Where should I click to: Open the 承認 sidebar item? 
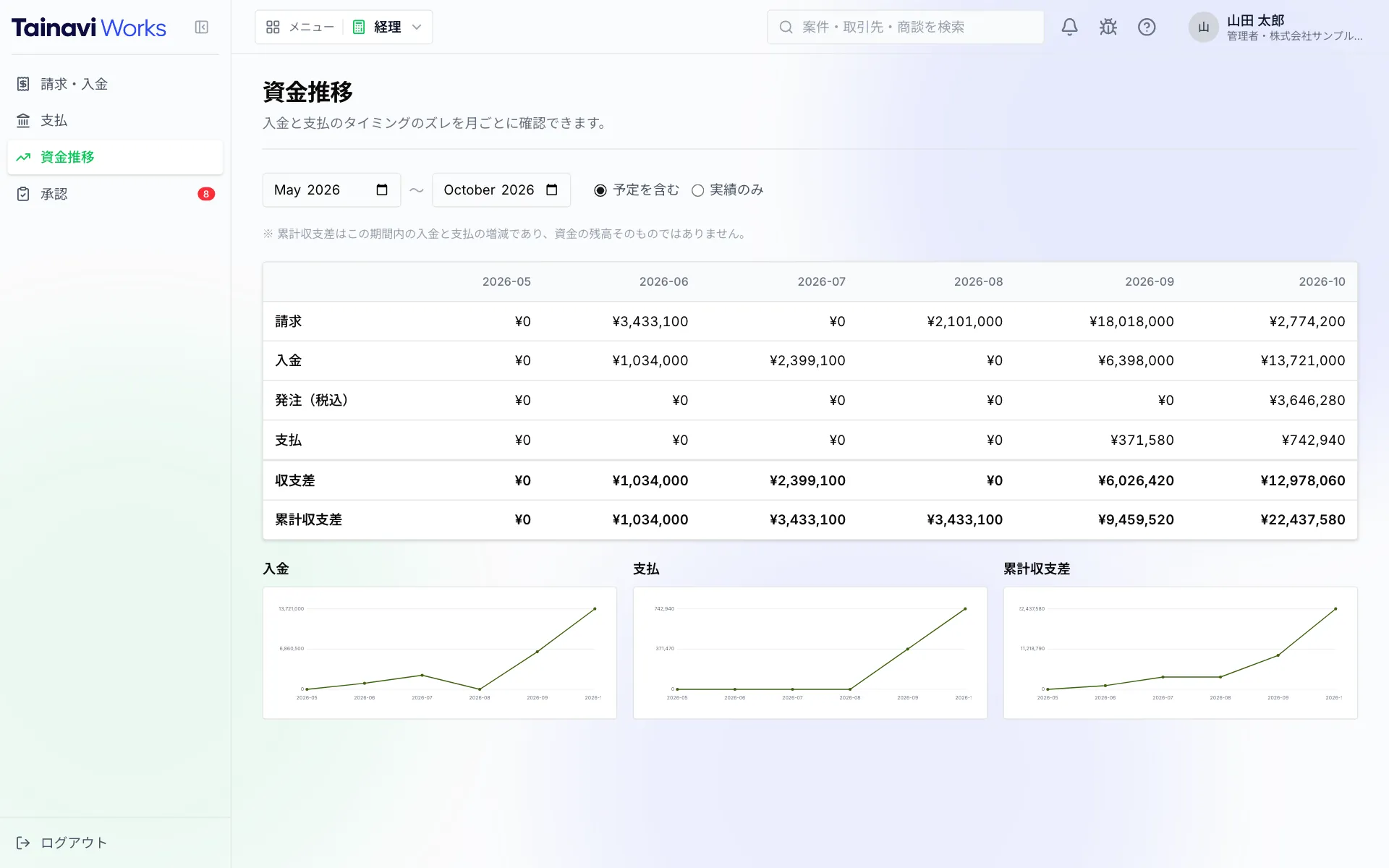[x=115, y=194]
